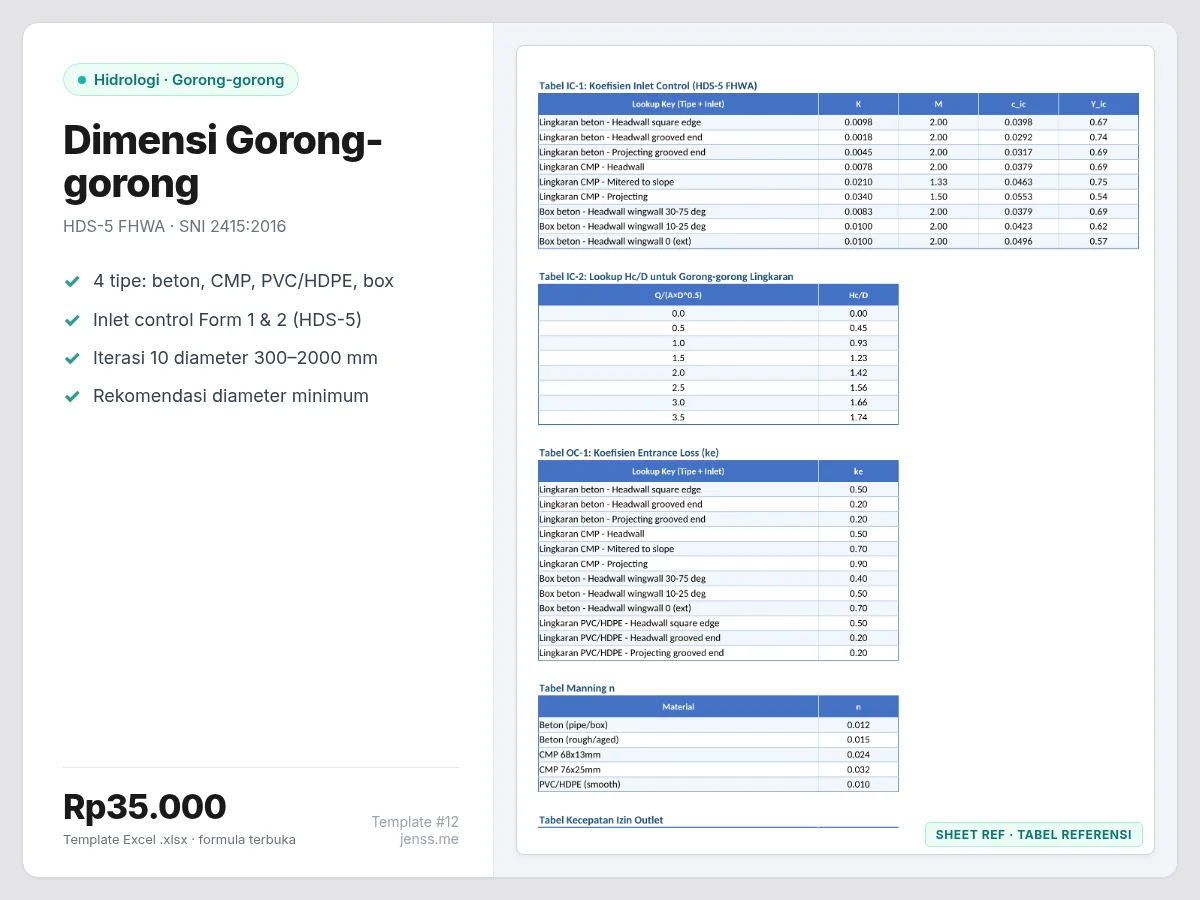Viewport: 1200px width, 900px height.
Task: Click the ke column header
Action: coord(858,471)
